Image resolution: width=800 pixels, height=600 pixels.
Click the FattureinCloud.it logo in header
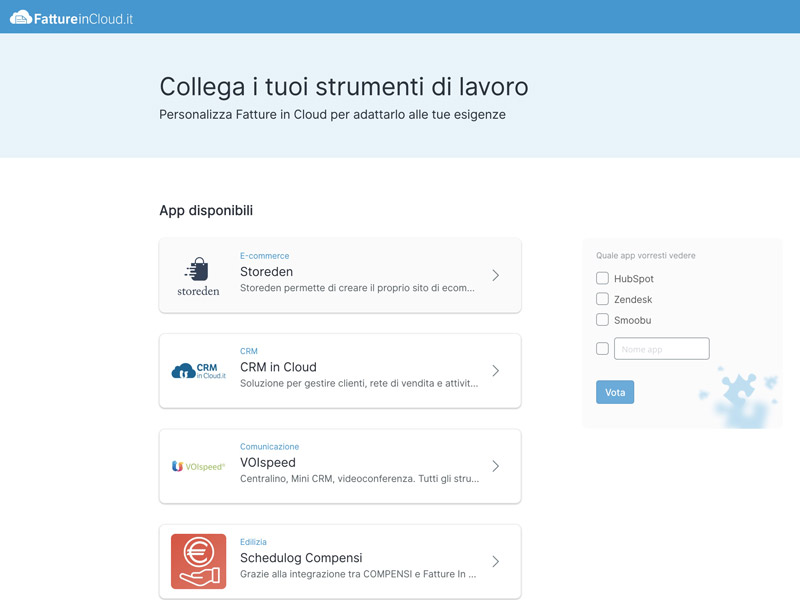click(71, 18)
